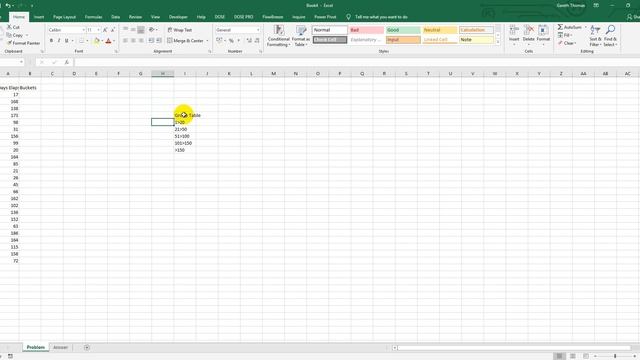Open the Fill menu
Image resolution: width=640 pixels, height=360 pixels.
click(564, 35)
